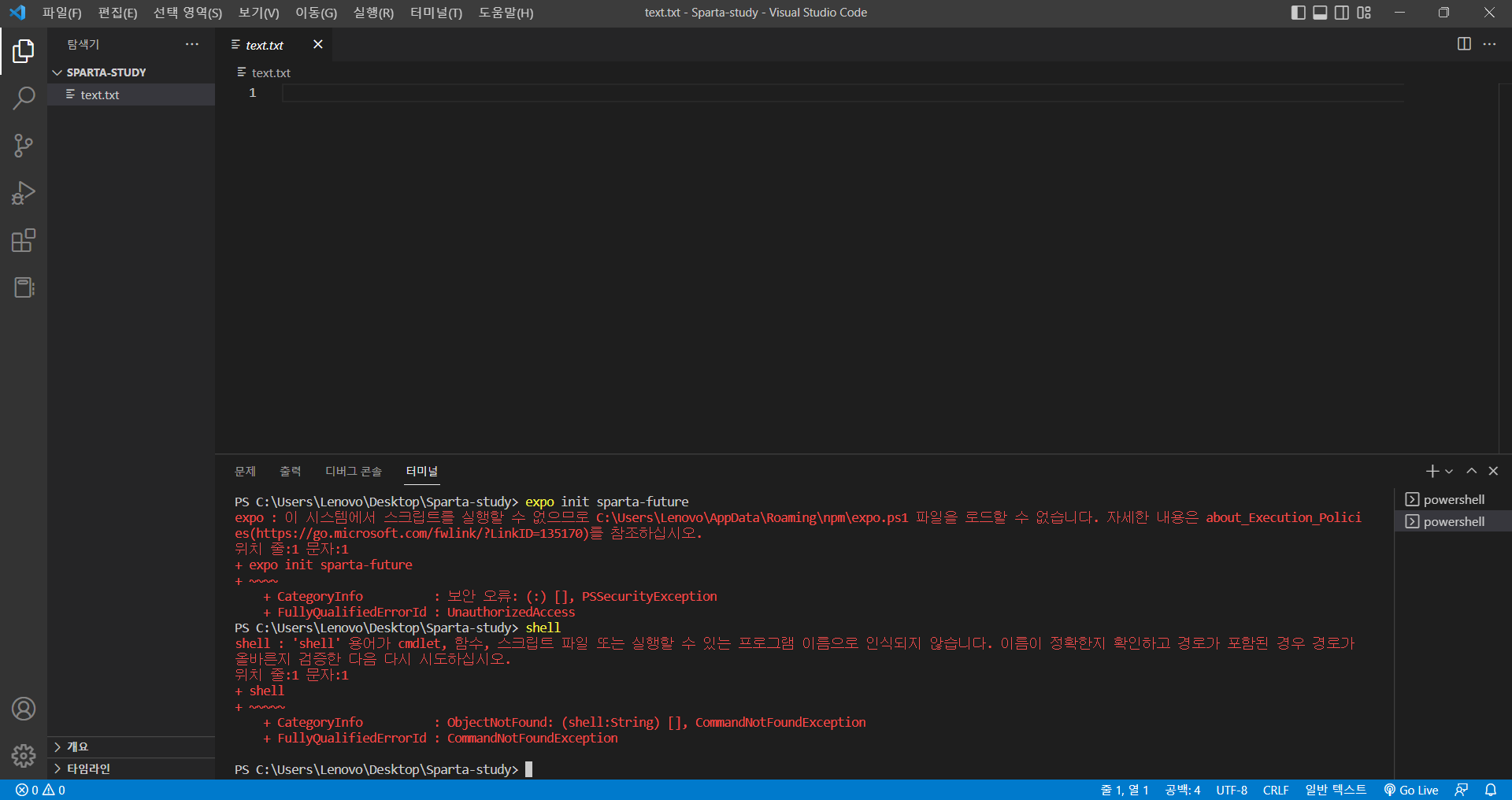Screen dimensions: 1512x800
Task: Toggle primary side bar layout icon
Action: (x=1299, y=13)
